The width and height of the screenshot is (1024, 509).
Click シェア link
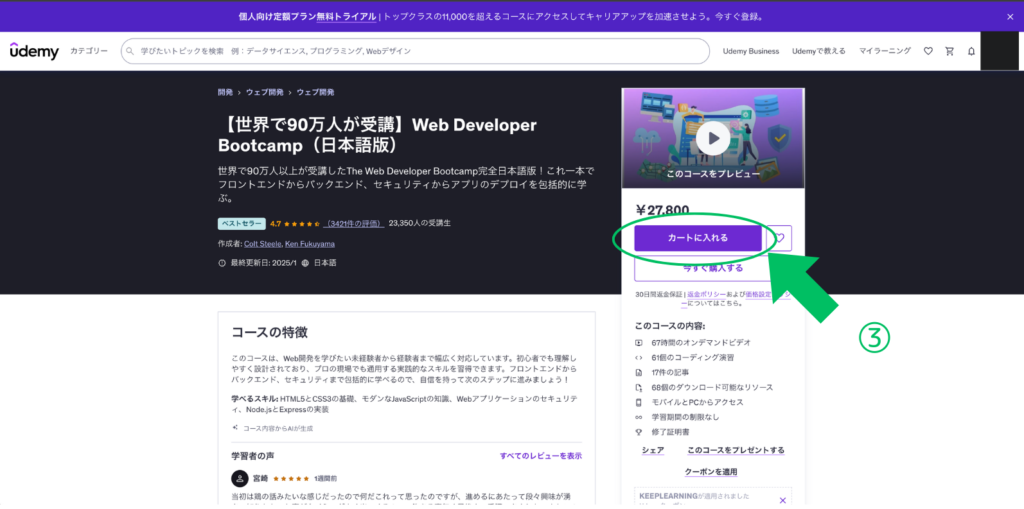652,450
